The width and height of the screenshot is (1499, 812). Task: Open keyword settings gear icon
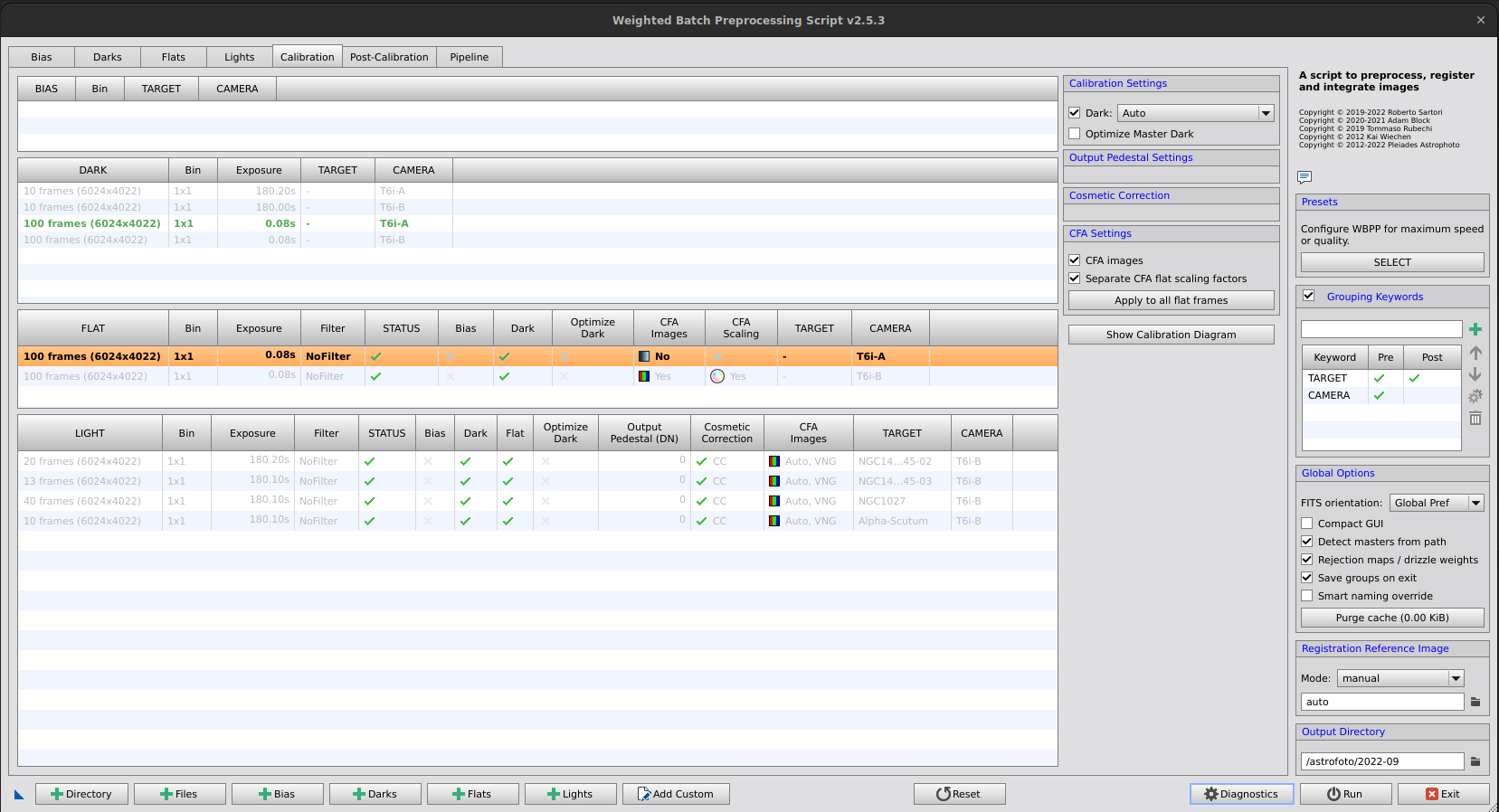click(1475, 396)
